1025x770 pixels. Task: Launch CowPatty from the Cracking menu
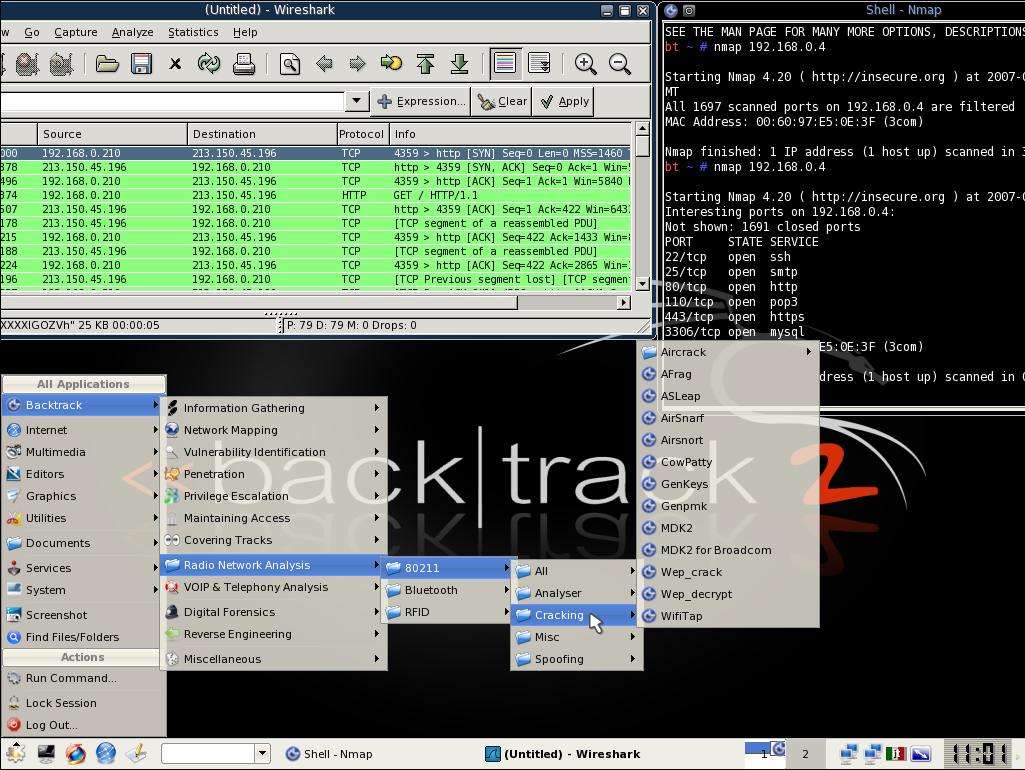728,462
